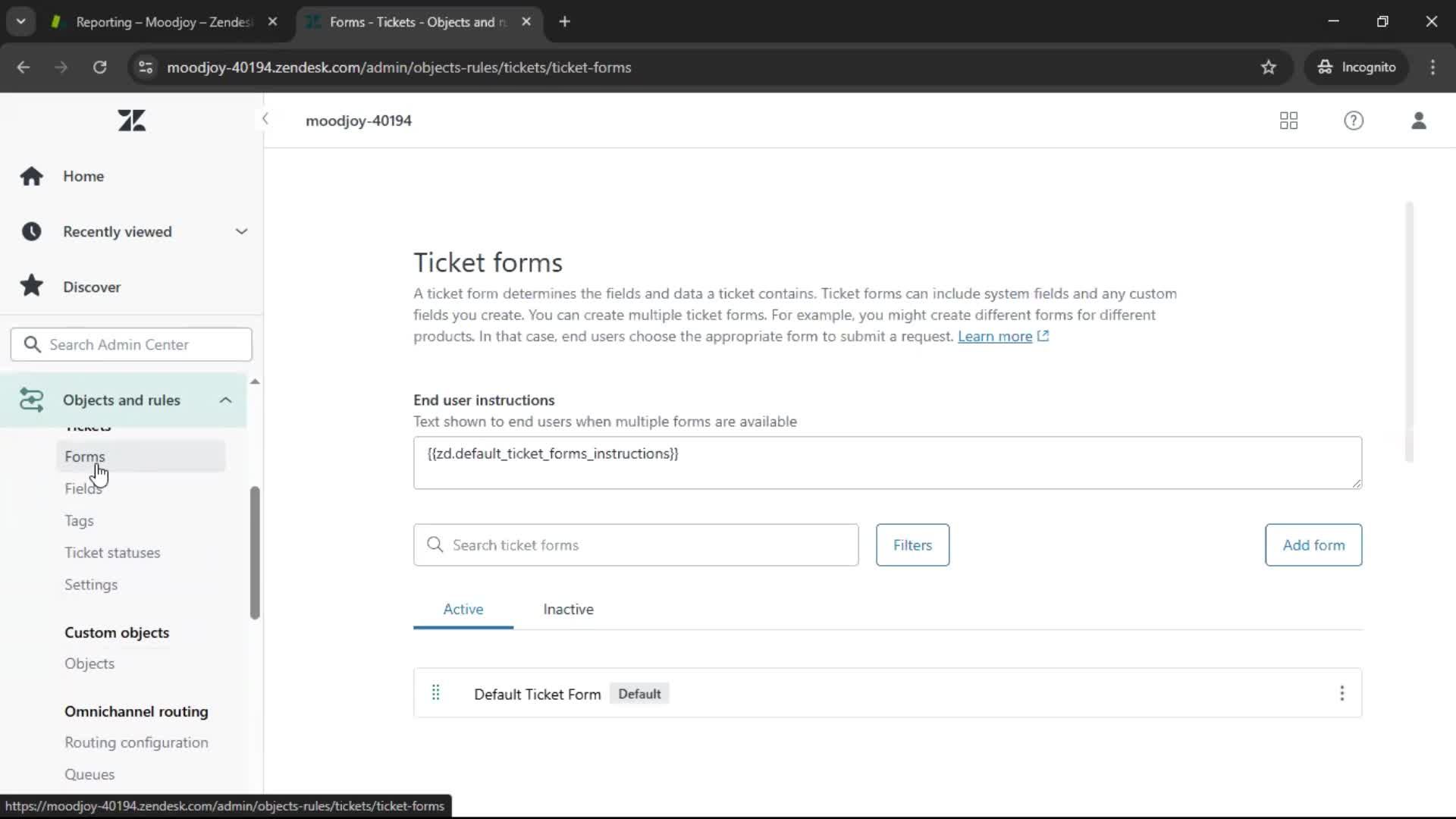
Task: Open ticket Settings in the sidebar
Action: click(91, 585)
